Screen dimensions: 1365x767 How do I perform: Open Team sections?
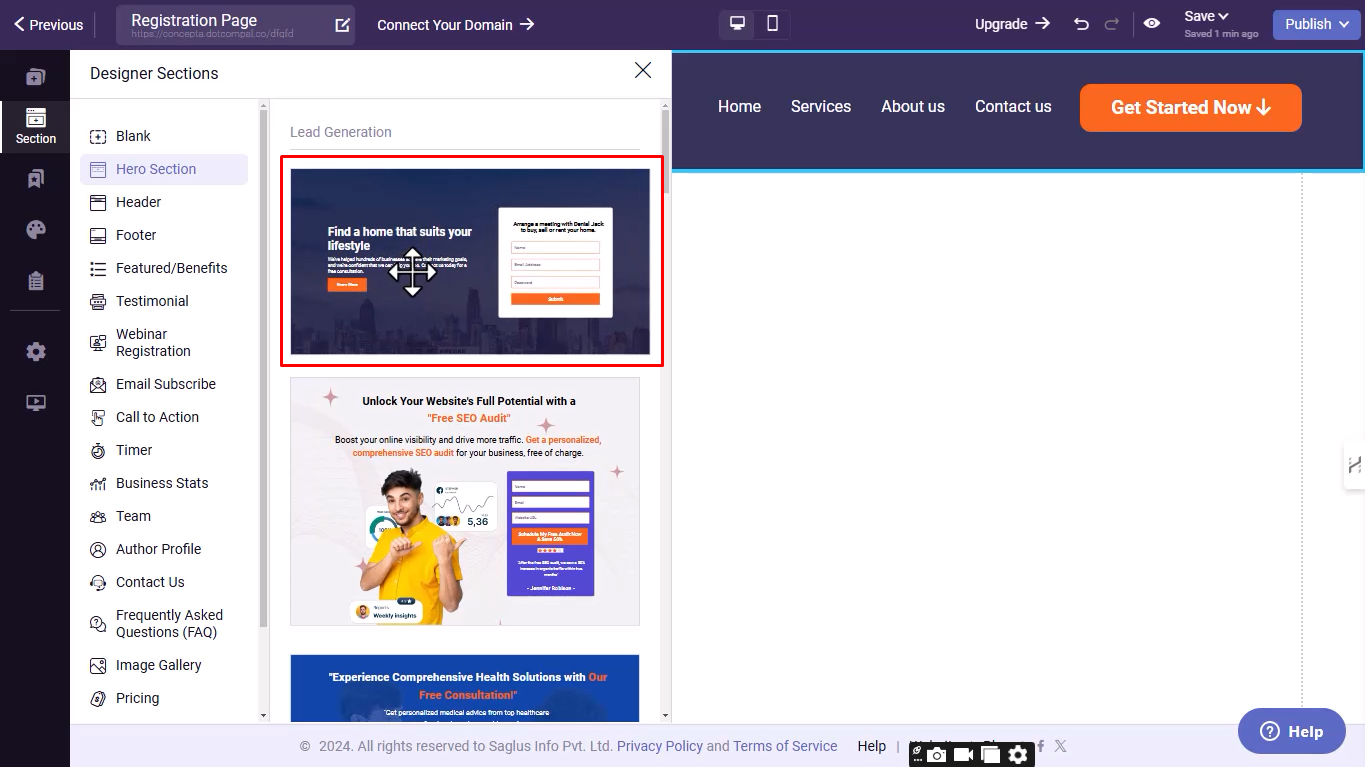click(x=164, y=516)
